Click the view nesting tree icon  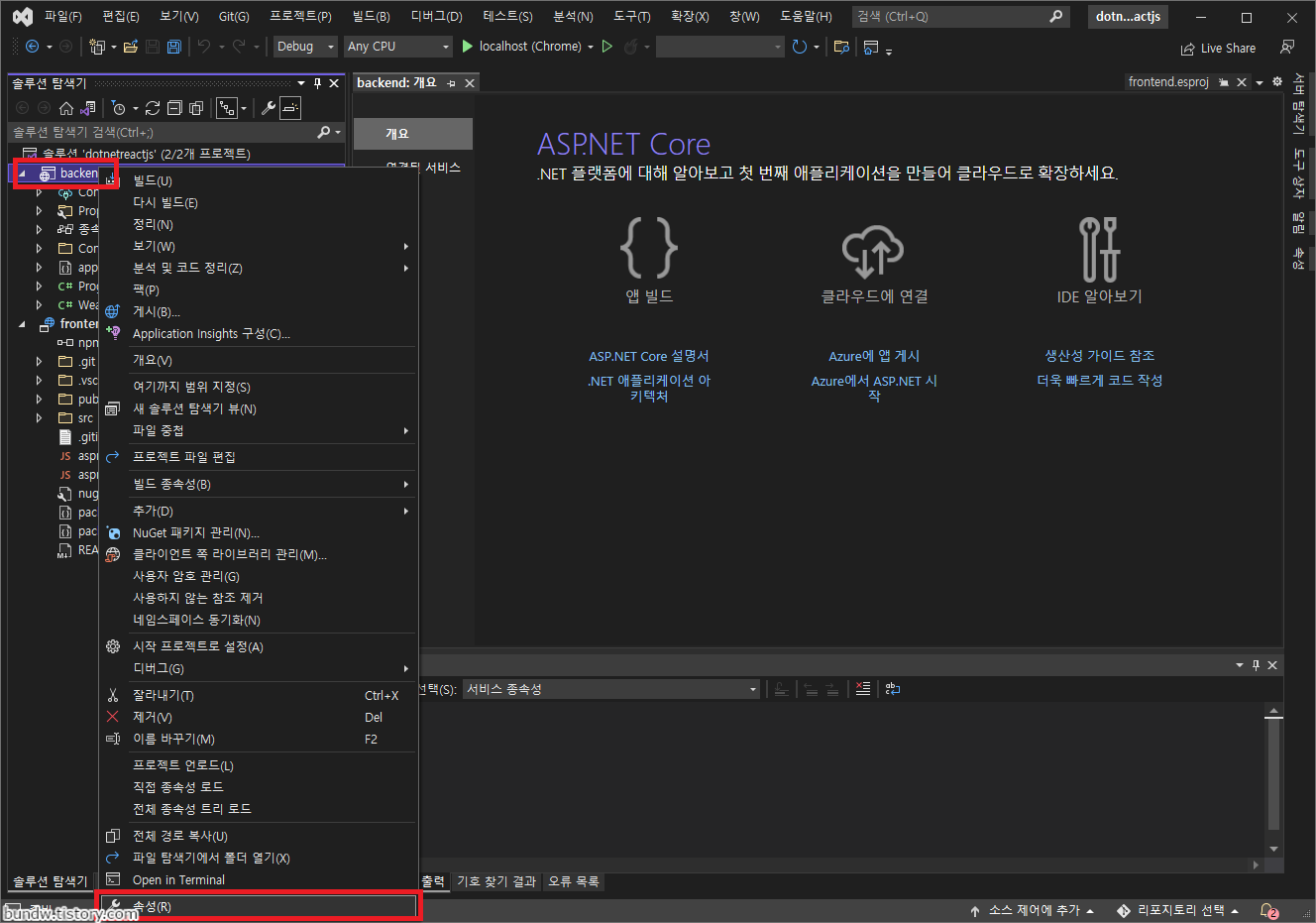coord(227,108)
